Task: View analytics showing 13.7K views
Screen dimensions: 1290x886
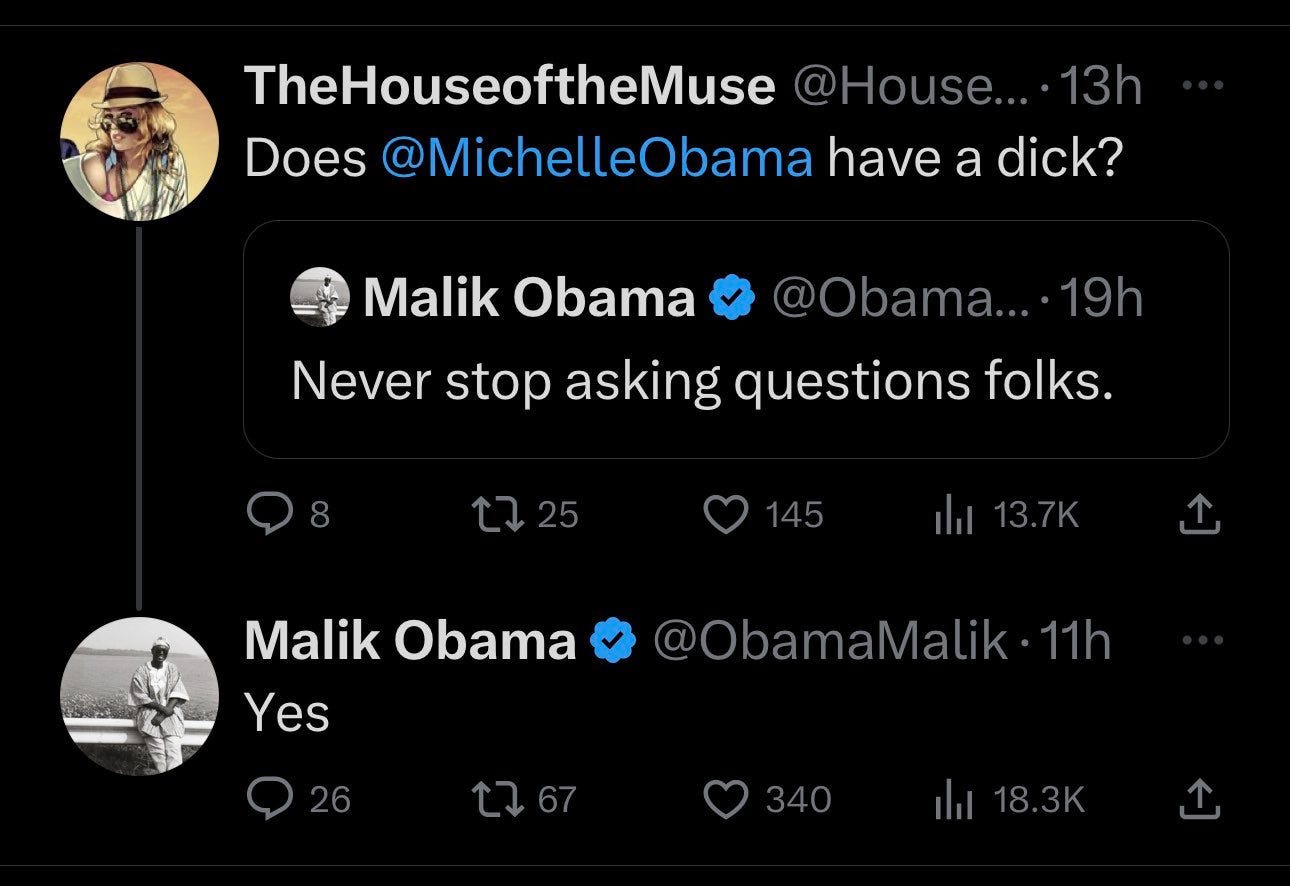Action: point(1006,515)
